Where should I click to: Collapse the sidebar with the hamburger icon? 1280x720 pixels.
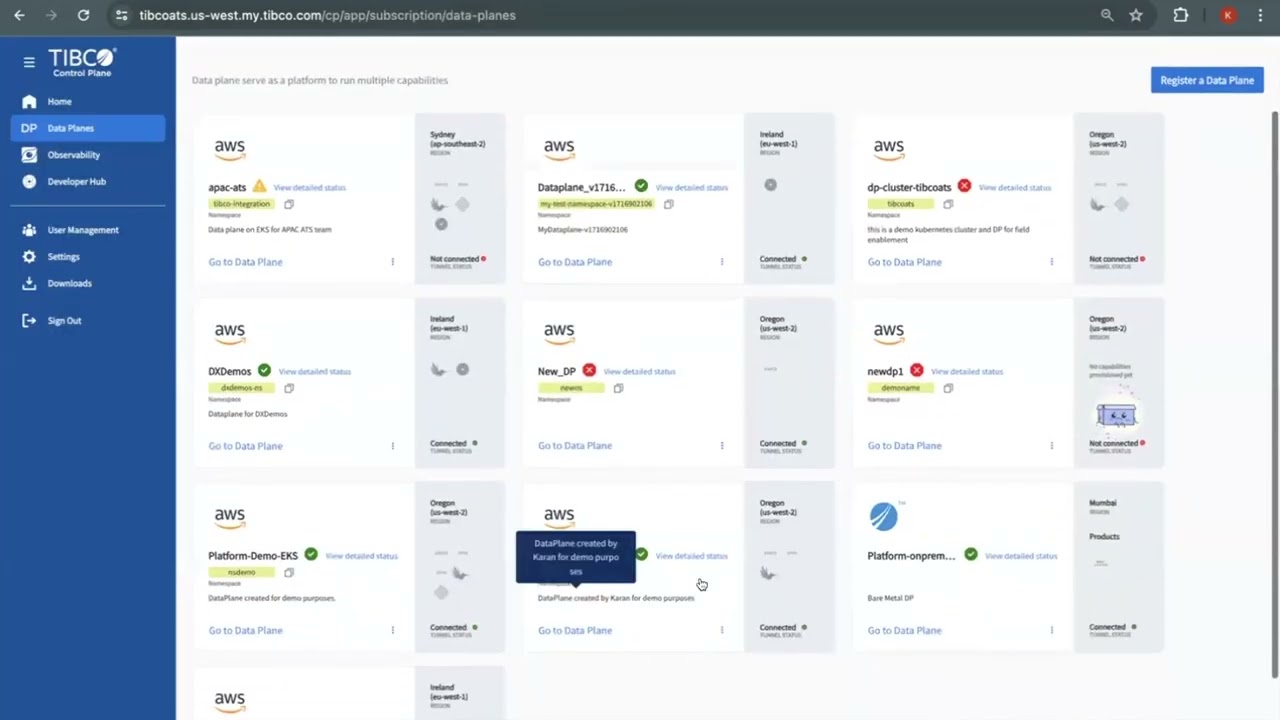tap(29, 62)
